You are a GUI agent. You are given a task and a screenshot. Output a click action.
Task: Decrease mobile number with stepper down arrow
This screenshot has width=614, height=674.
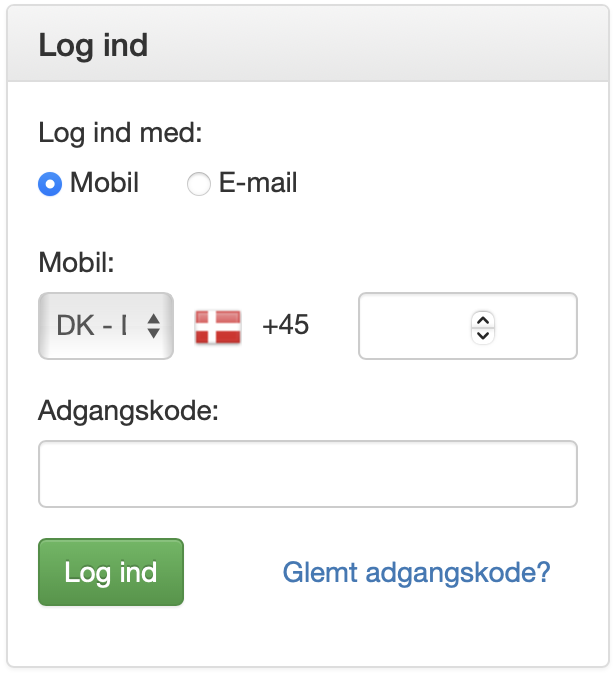483,334
